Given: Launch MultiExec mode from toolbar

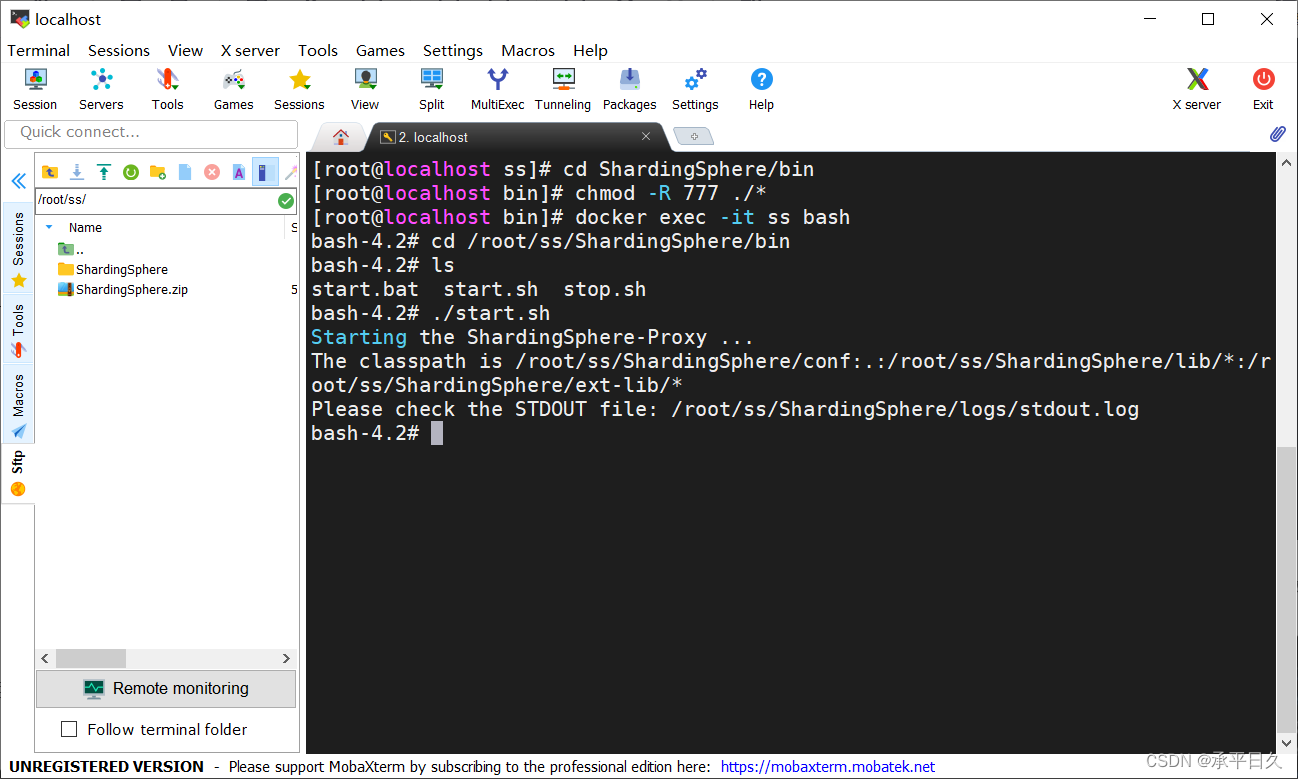Looking at the screenshot, I should click(x=498, y=89).
